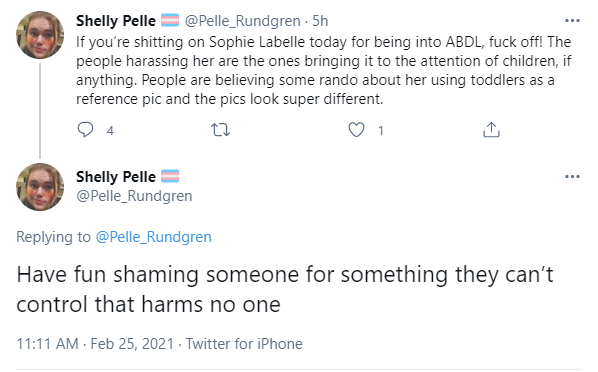The image size is (598, 372).
Task: Click @Pelle_Rundgren link in Replying to
Action: (153, 237)
